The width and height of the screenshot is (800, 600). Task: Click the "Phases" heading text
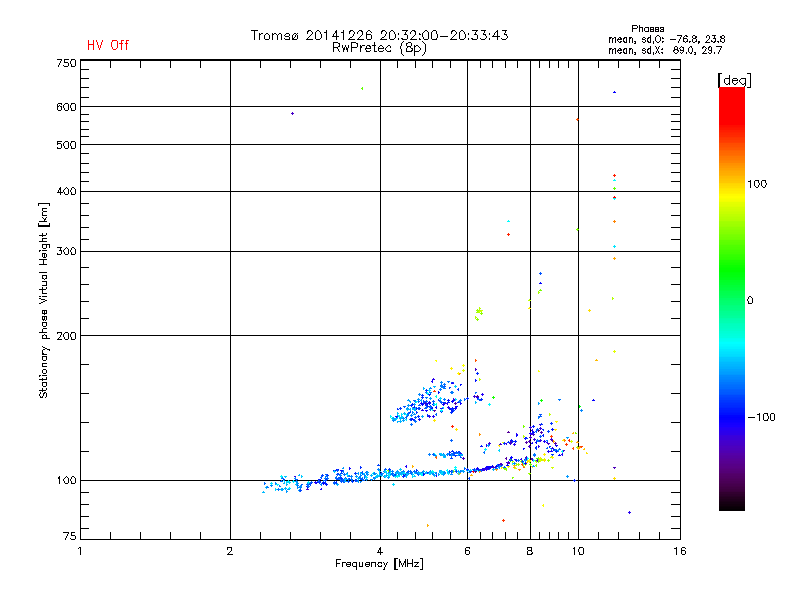point(647,29)
